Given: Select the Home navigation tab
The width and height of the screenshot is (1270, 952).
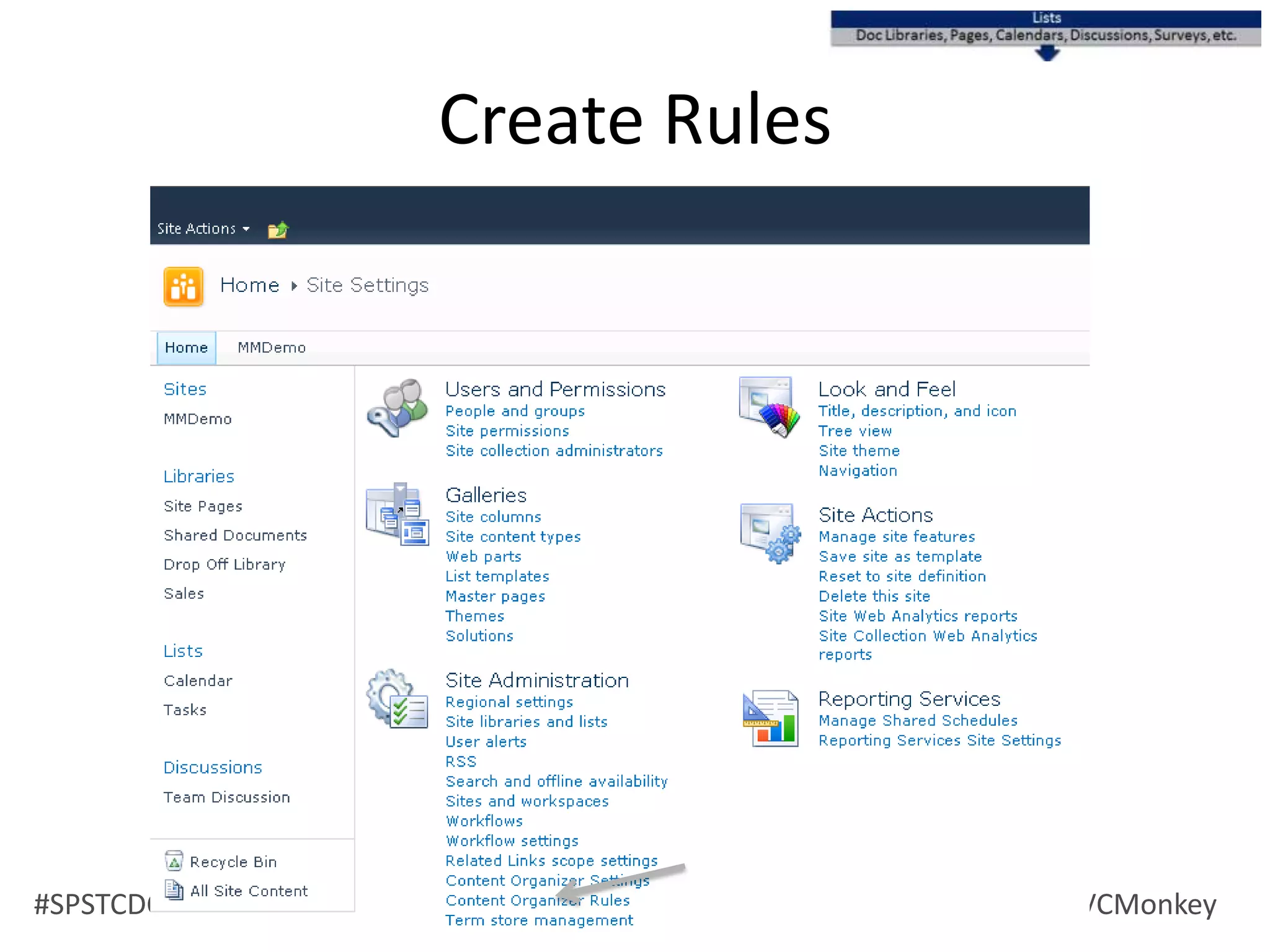Looking at the screenshot, I should coord(186,348).
